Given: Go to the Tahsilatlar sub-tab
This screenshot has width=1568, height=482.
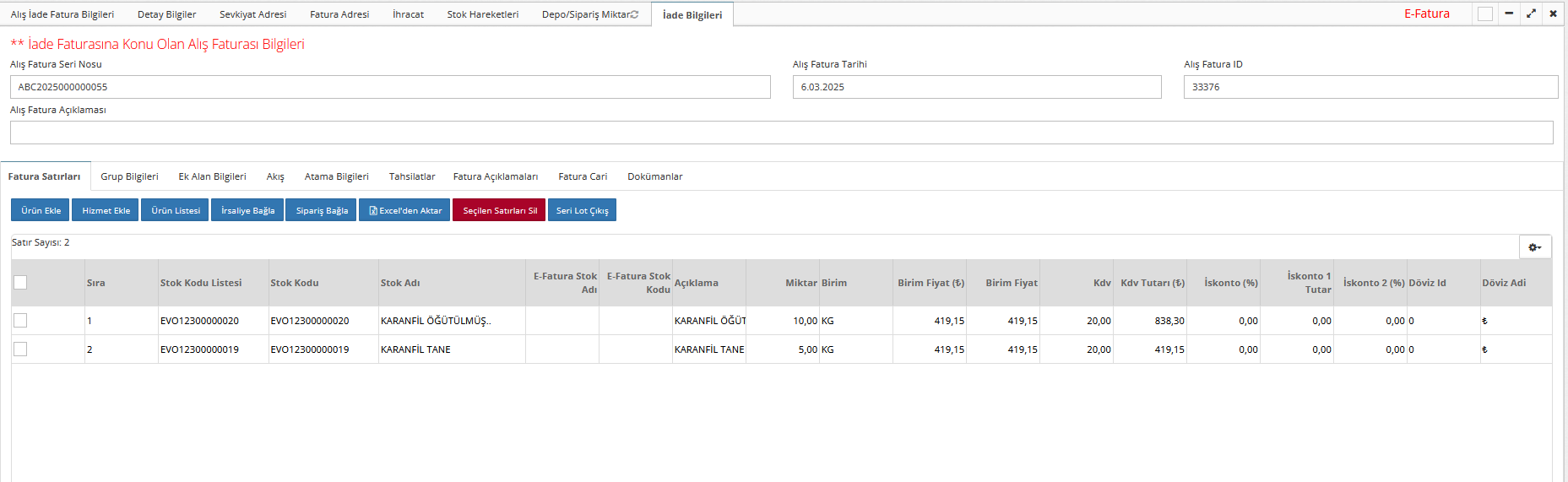Looking at the screenshot, I should pos(412,176).
